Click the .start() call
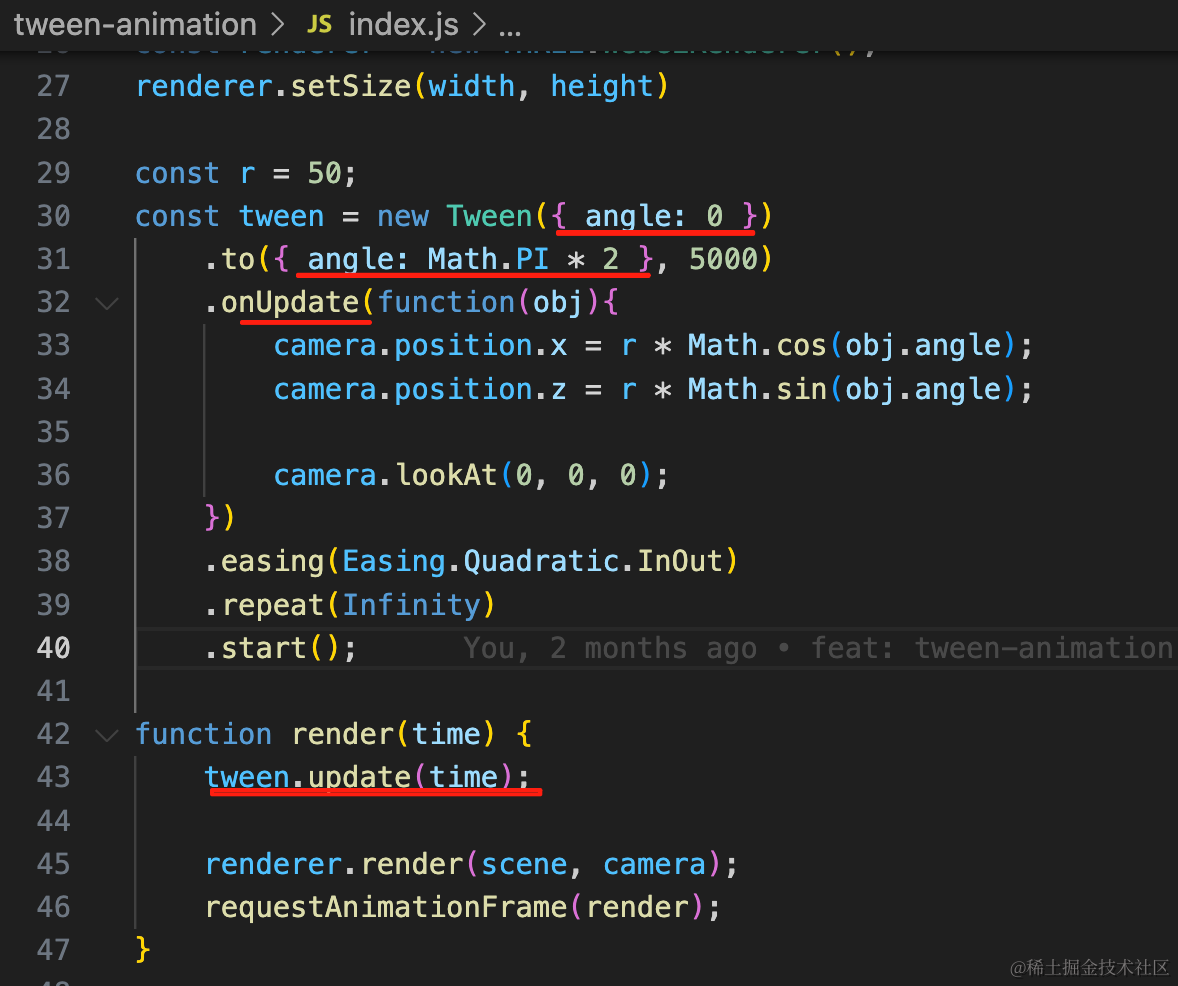 280,648
